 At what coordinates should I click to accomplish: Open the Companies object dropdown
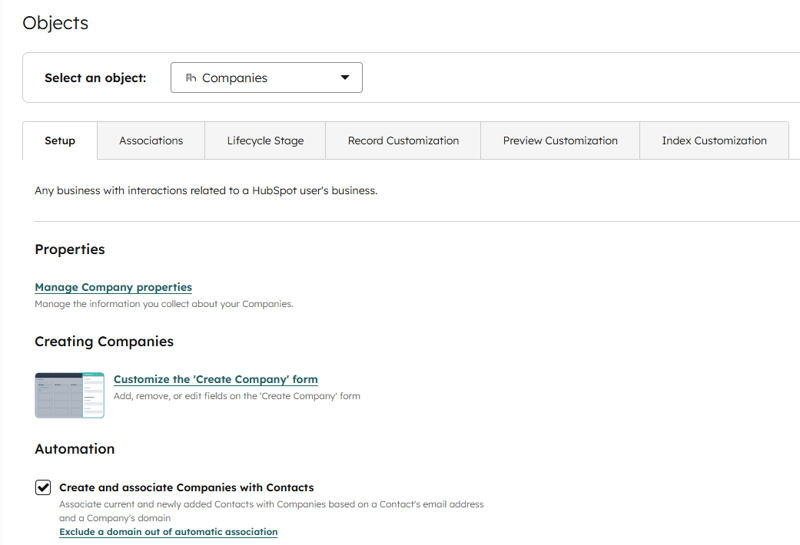tap(266, 78)
